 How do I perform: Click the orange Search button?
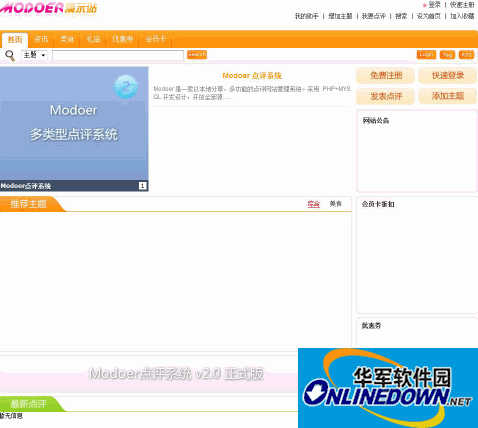click(x=197, y=55)
